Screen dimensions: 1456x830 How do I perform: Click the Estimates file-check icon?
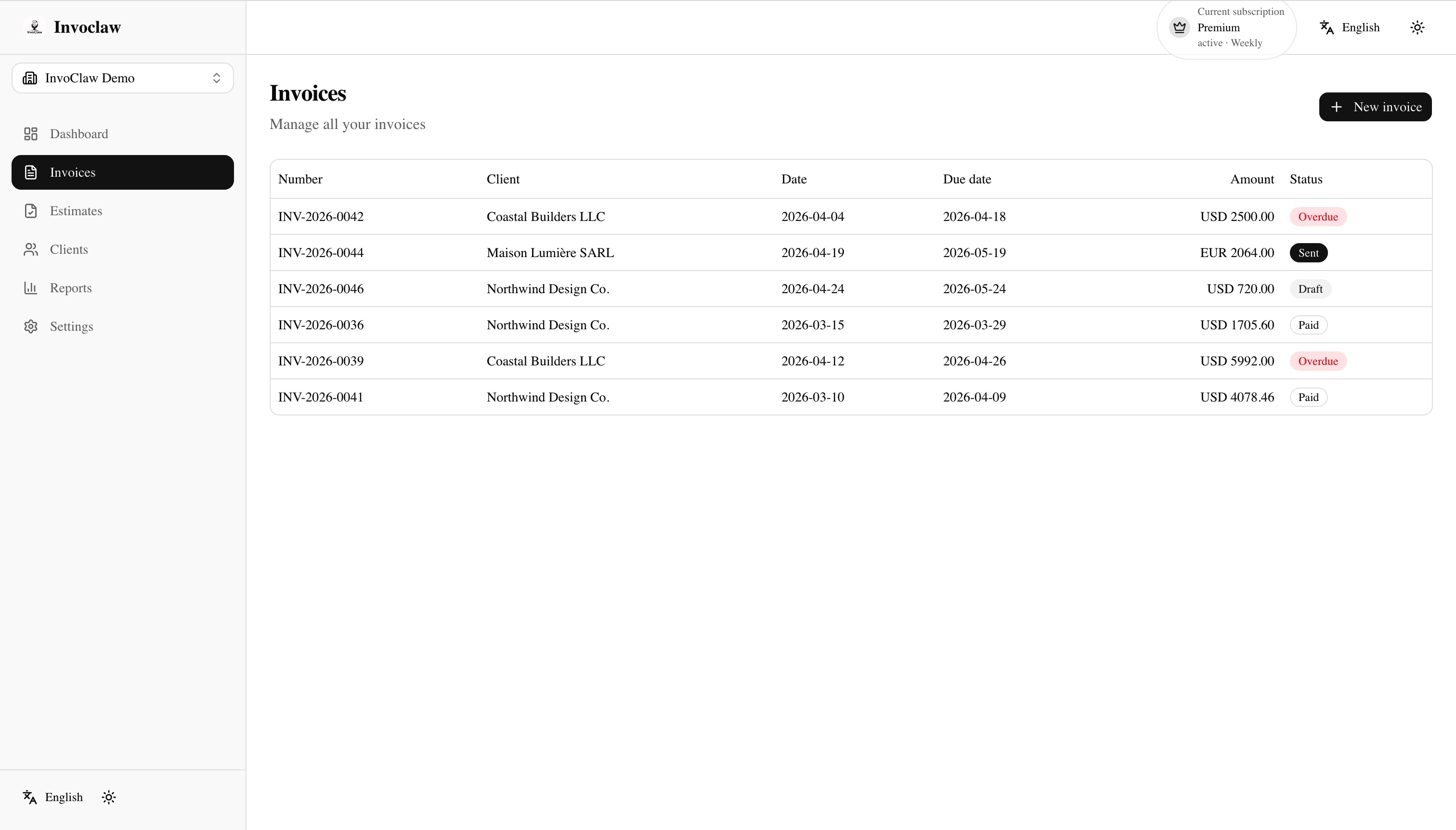point(31,211)
